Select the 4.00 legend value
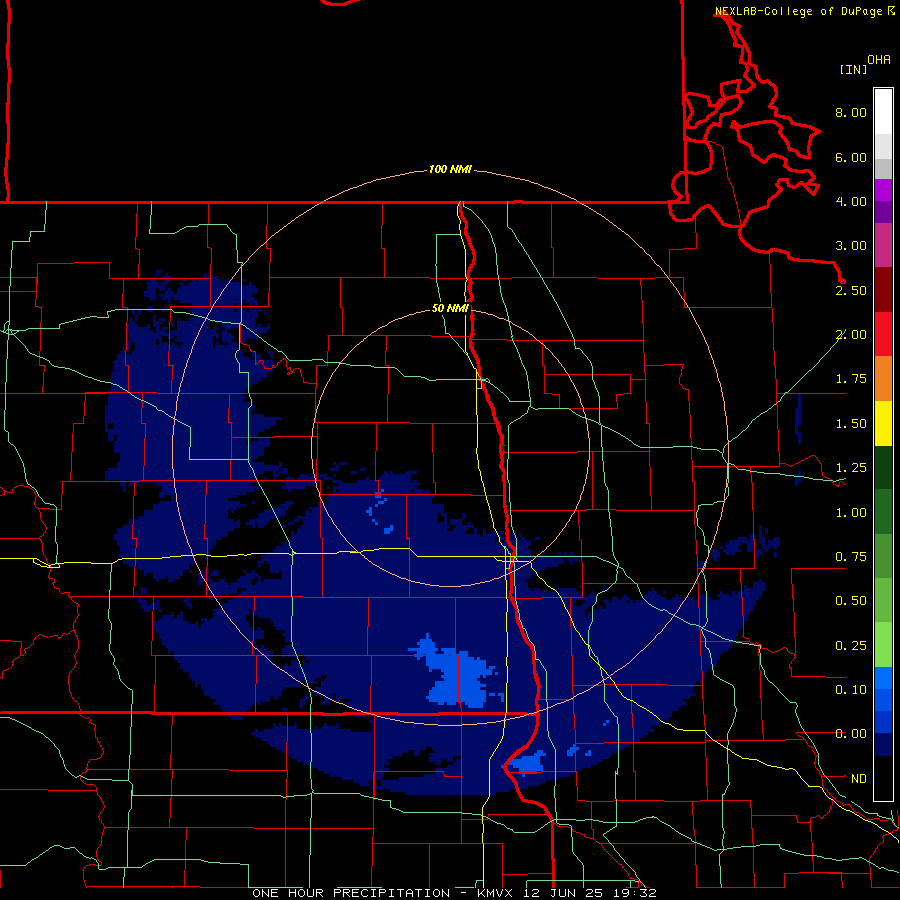 pyautogui.click(x=851, y=201)
